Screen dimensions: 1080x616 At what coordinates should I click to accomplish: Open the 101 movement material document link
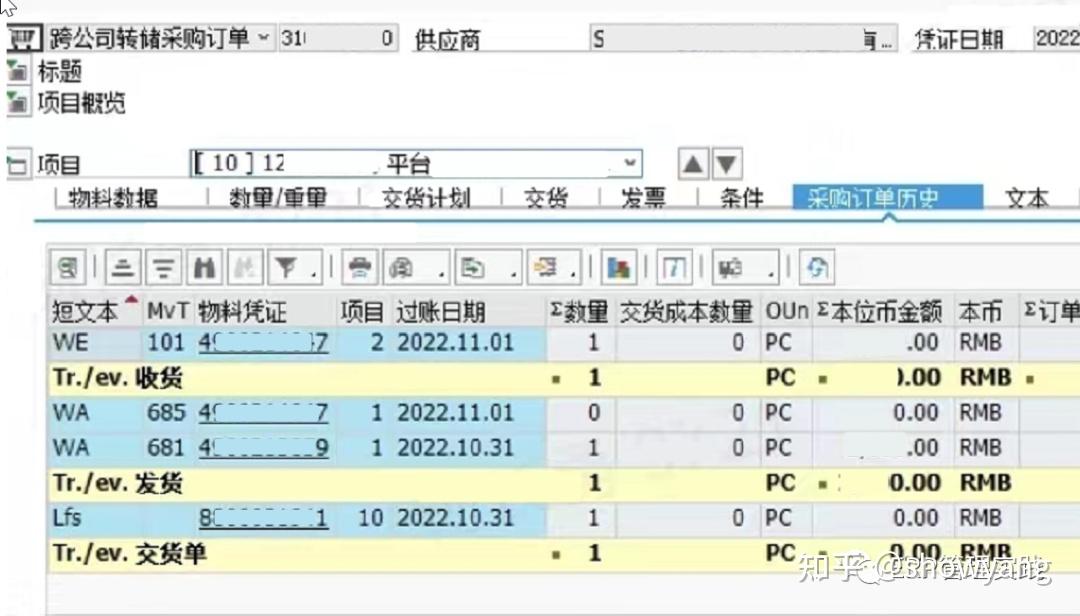(262, 342)
